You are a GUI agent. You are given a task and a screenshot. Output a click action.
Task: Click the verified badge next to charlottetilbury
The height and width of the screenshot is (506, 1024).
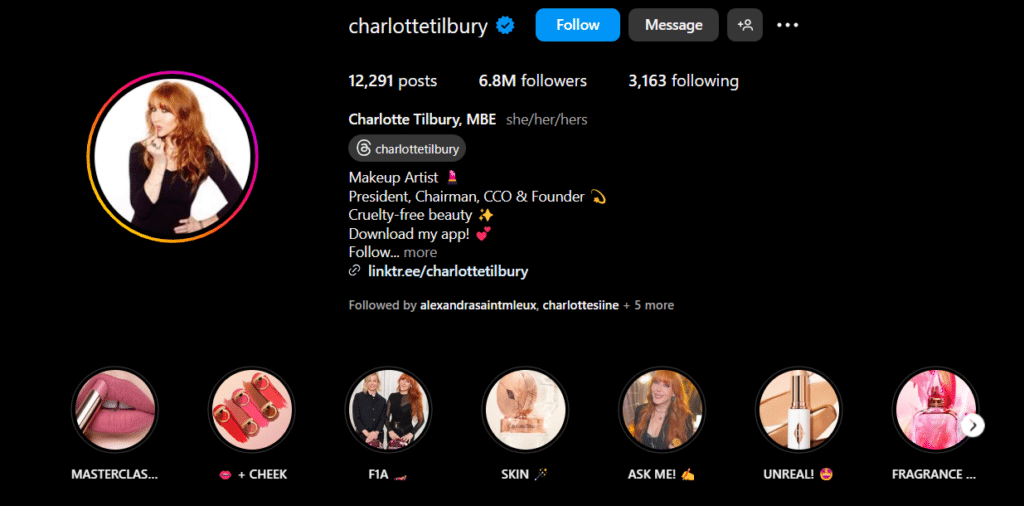505,25
